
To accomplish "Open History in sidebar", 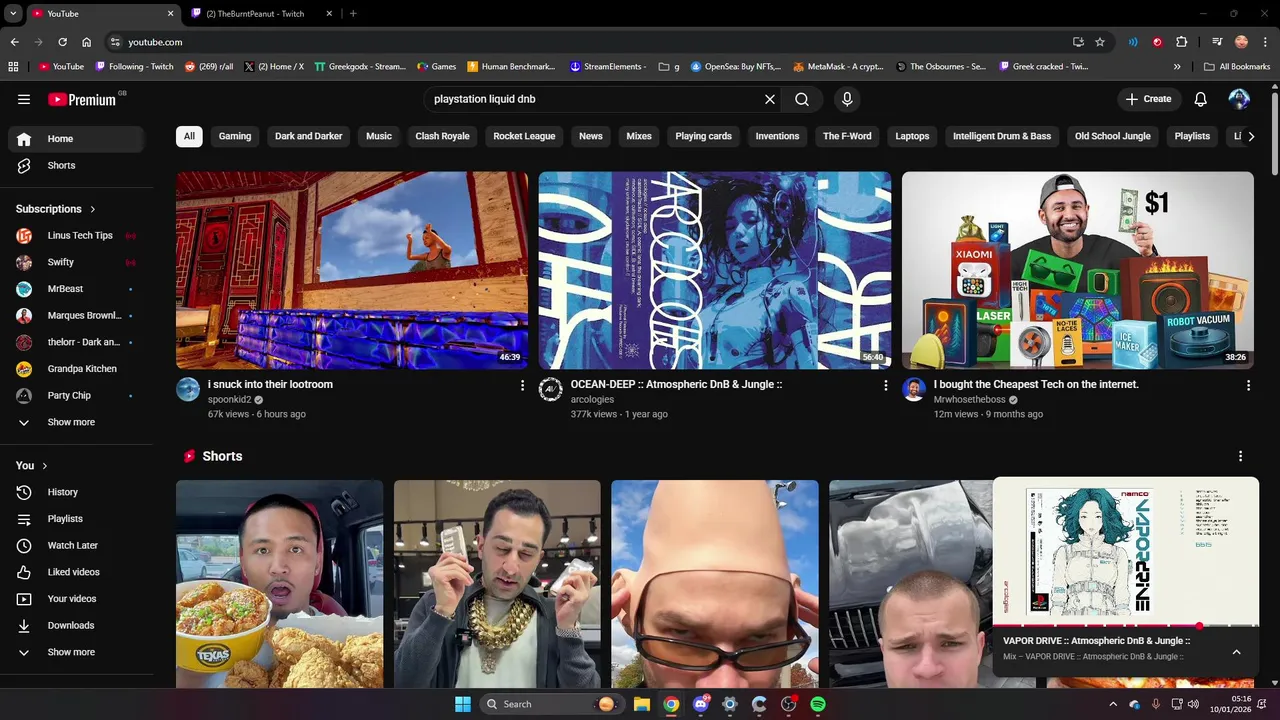I will click(x=76, y=492).
